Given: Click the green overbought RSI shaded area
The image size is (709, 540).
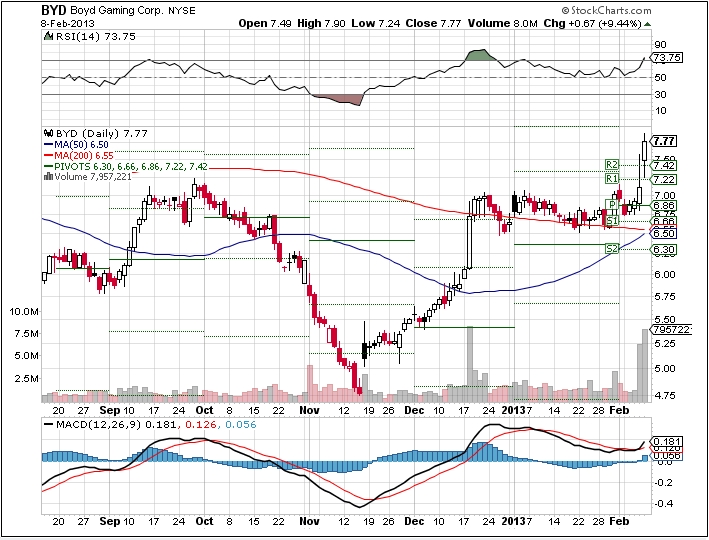Looking at the screenshot, I should [x=479, y=55].
